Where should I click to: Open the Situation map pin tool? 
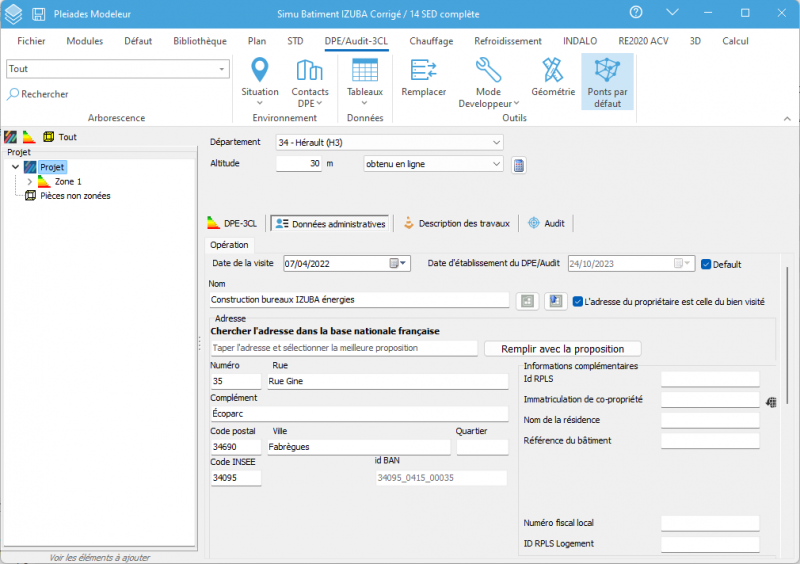coord(260,82)
